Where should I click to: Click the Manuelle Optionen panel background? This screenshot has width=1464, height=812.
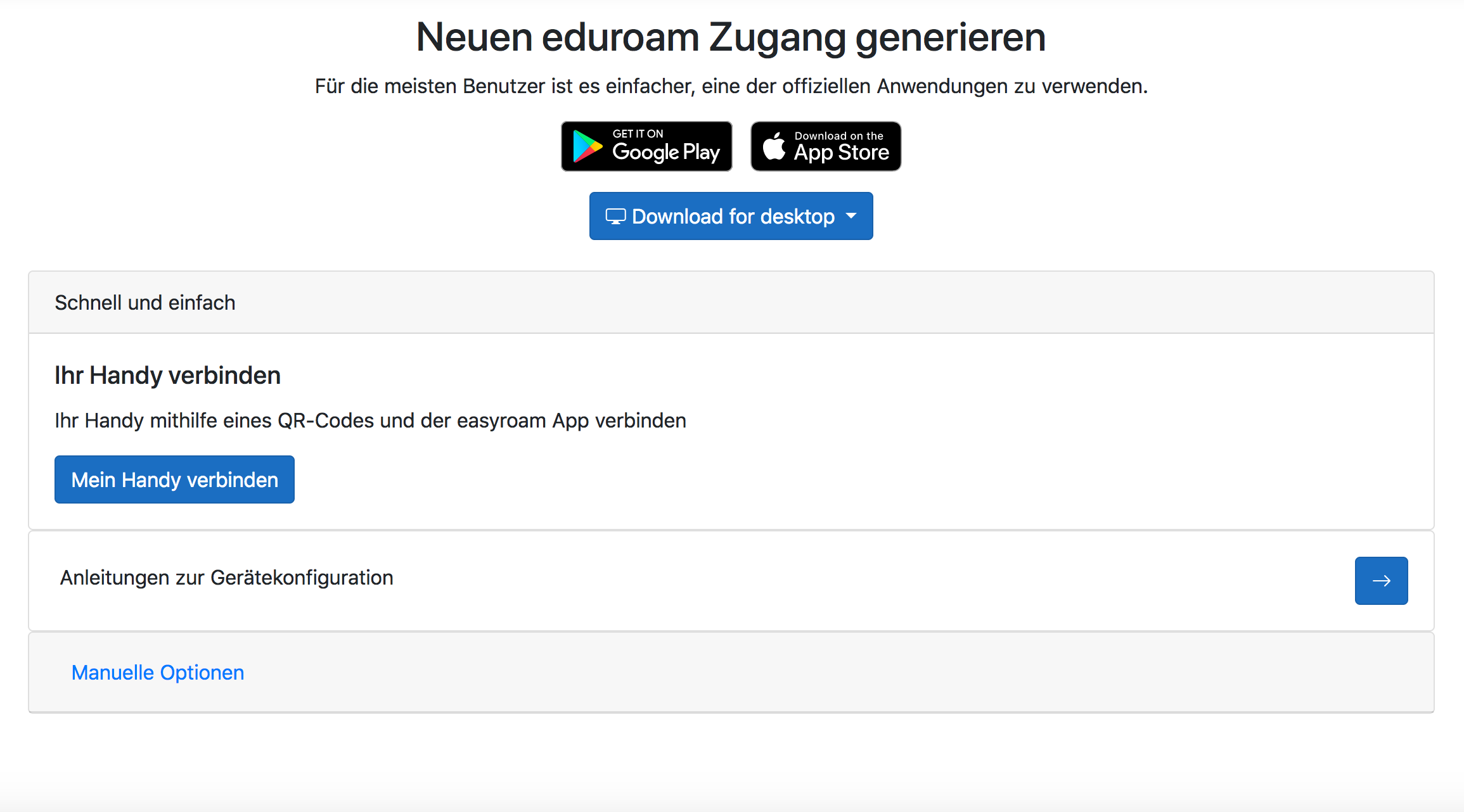[x=824, y=672]
